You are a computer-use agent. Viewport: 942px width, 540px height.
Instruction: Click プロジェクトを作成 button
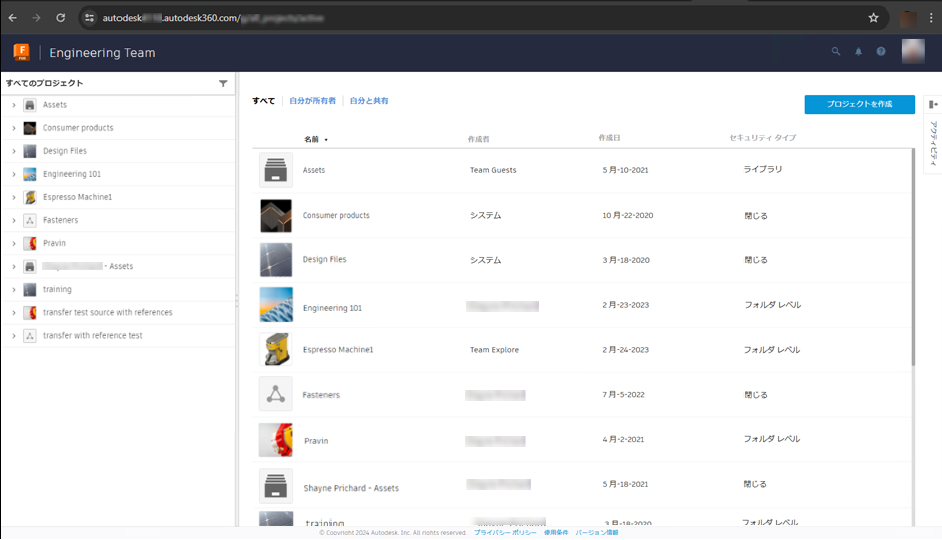(x=860, y=104)
